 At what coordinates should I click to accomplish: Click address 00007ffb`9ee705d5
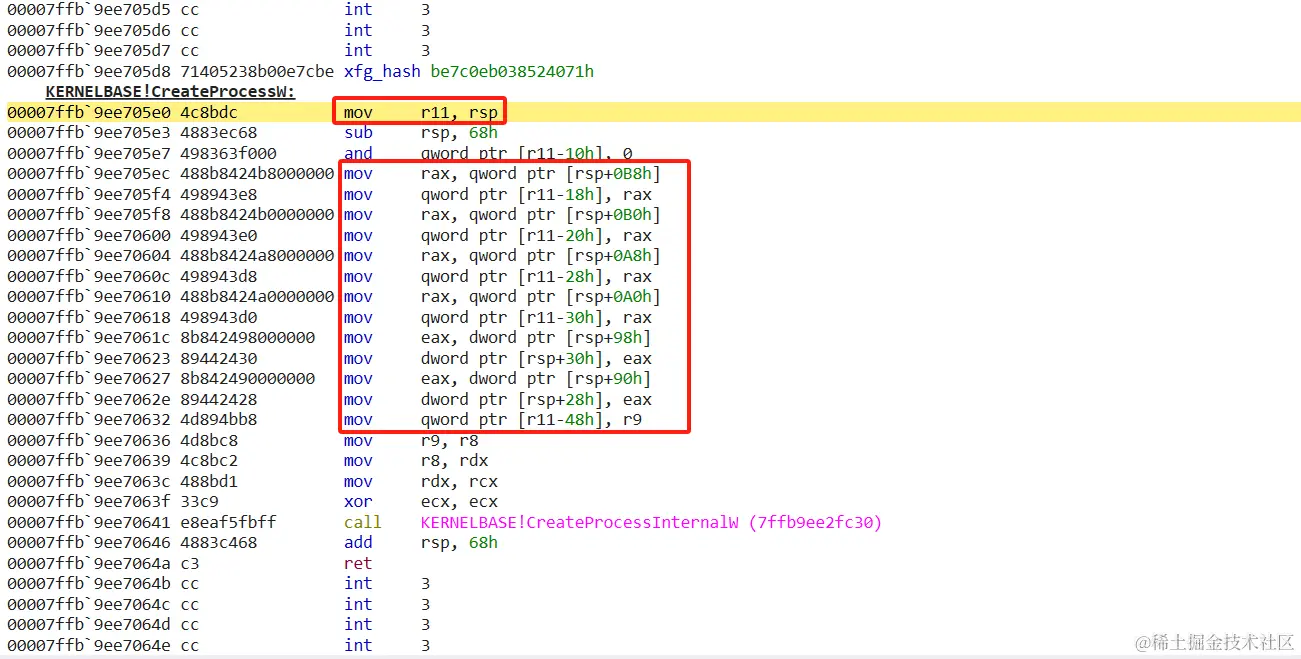point(89,10)
